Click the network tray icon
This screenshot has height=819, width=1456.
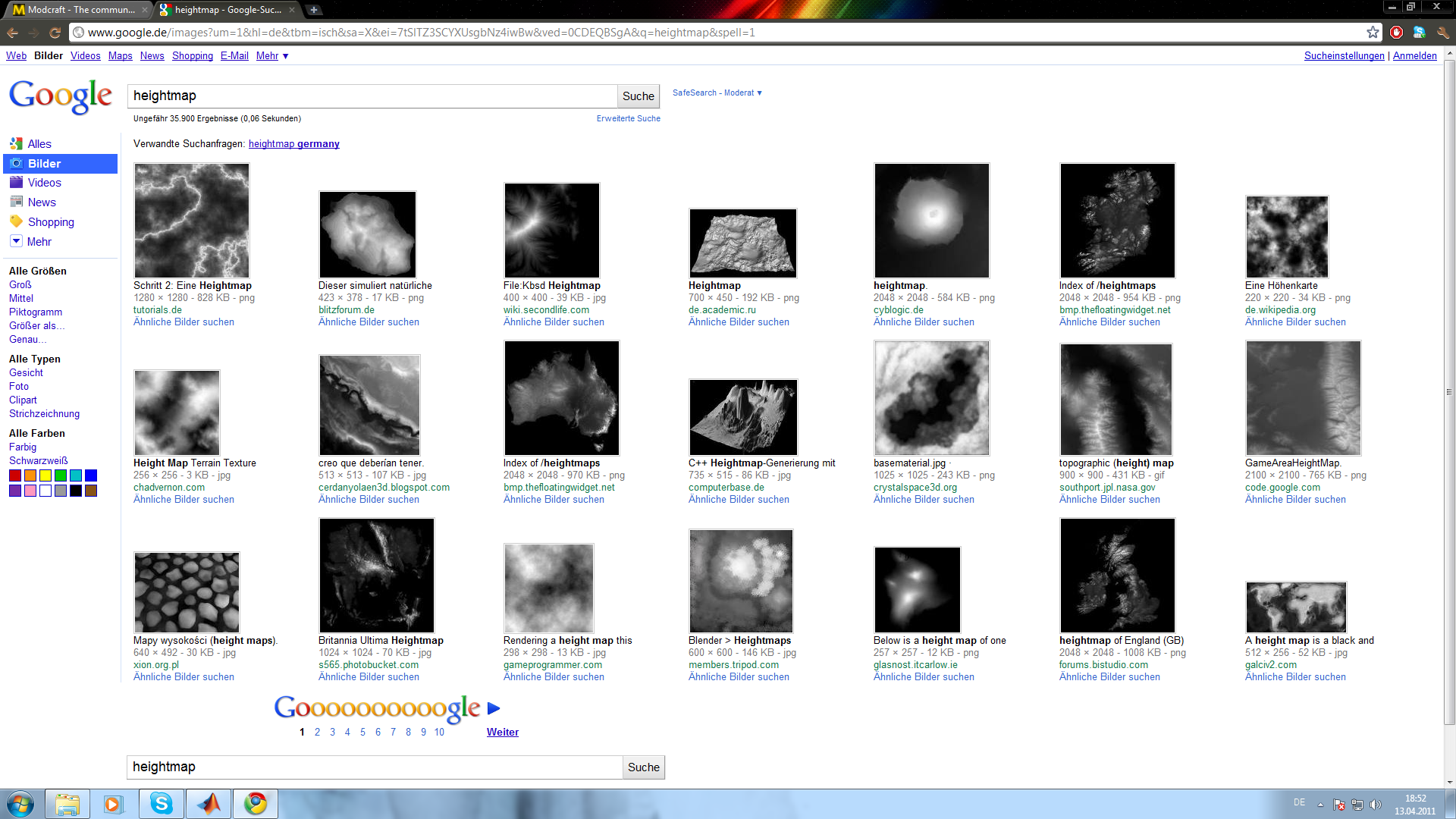click(x=1357, y=805)
